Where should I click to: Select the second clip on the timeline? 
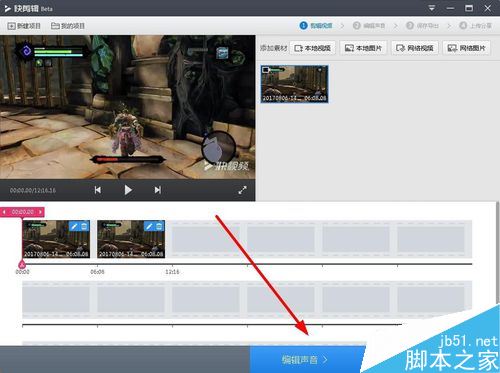131,239
